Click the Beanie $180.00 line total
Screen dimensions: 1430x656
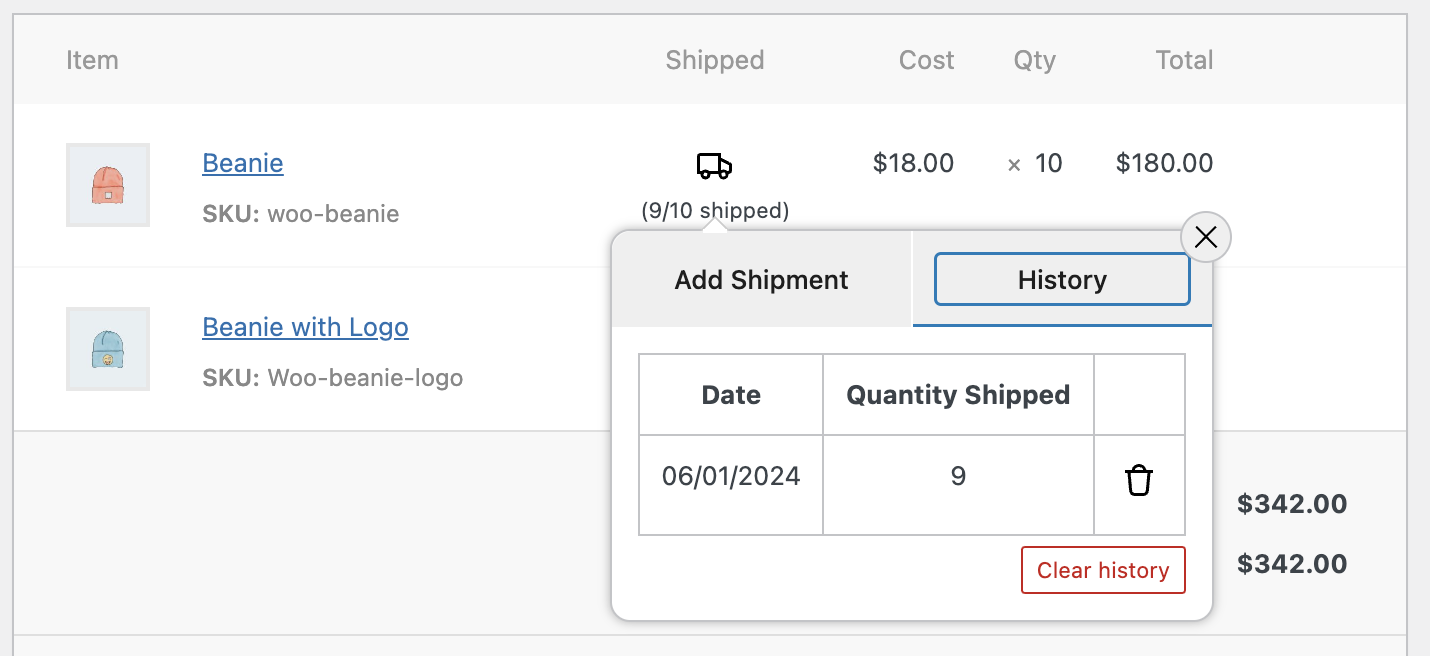click(1164, 163)
